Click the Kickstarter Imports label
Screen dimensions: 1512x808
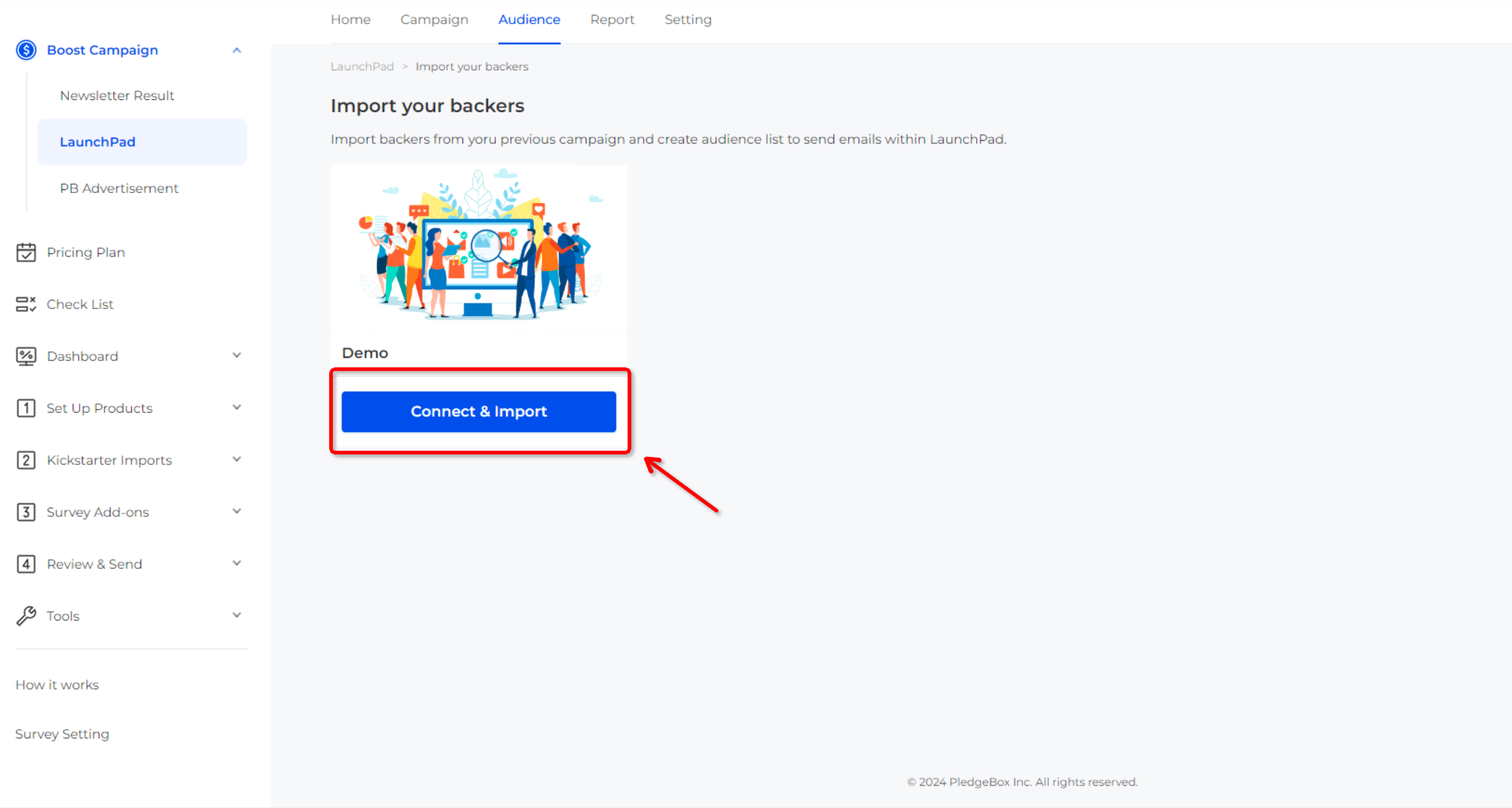pos(109,460)
